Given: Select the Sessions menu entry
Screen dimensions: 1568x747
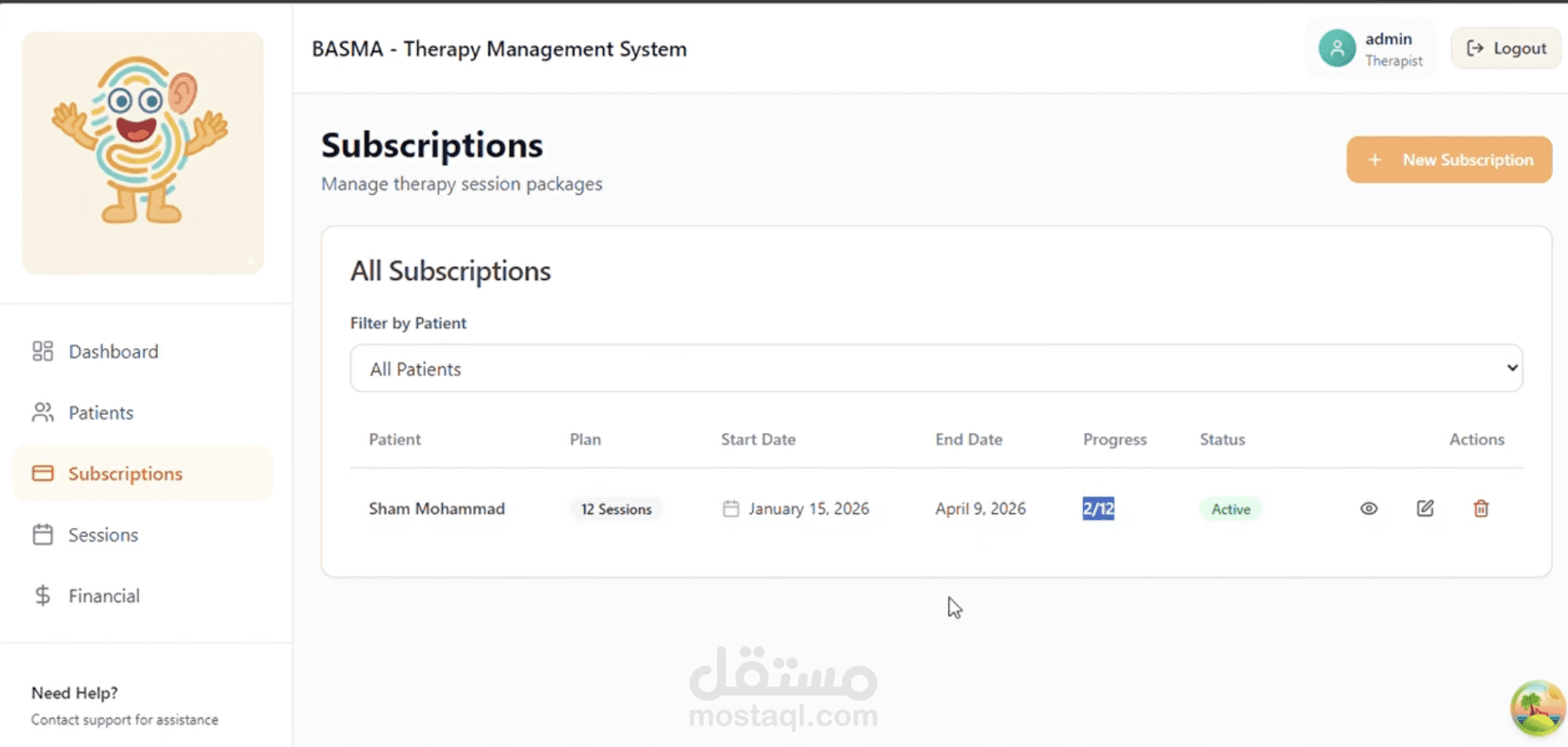Looking at the screenshot, I should pyautogui.click(x=103, y=534).
